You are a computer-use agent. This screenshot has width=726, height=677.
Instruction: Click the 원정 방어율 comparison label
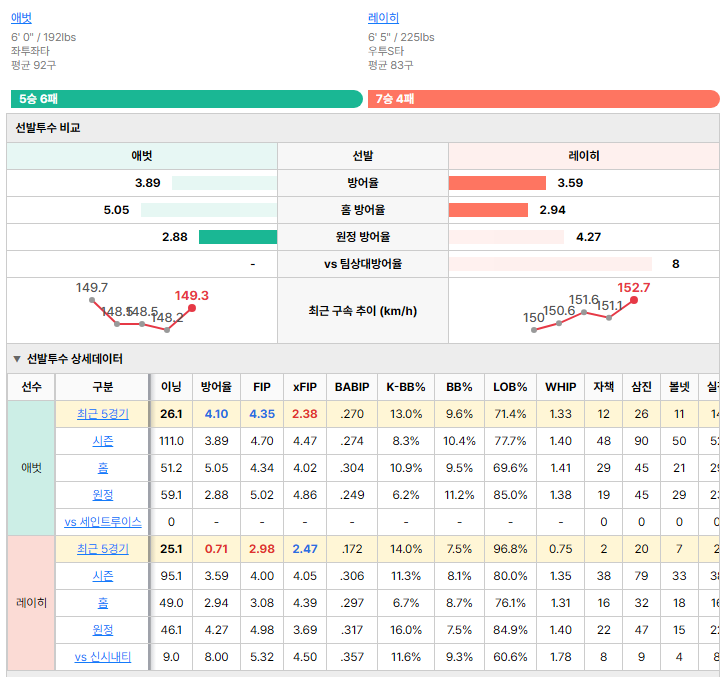pos(363,237)
